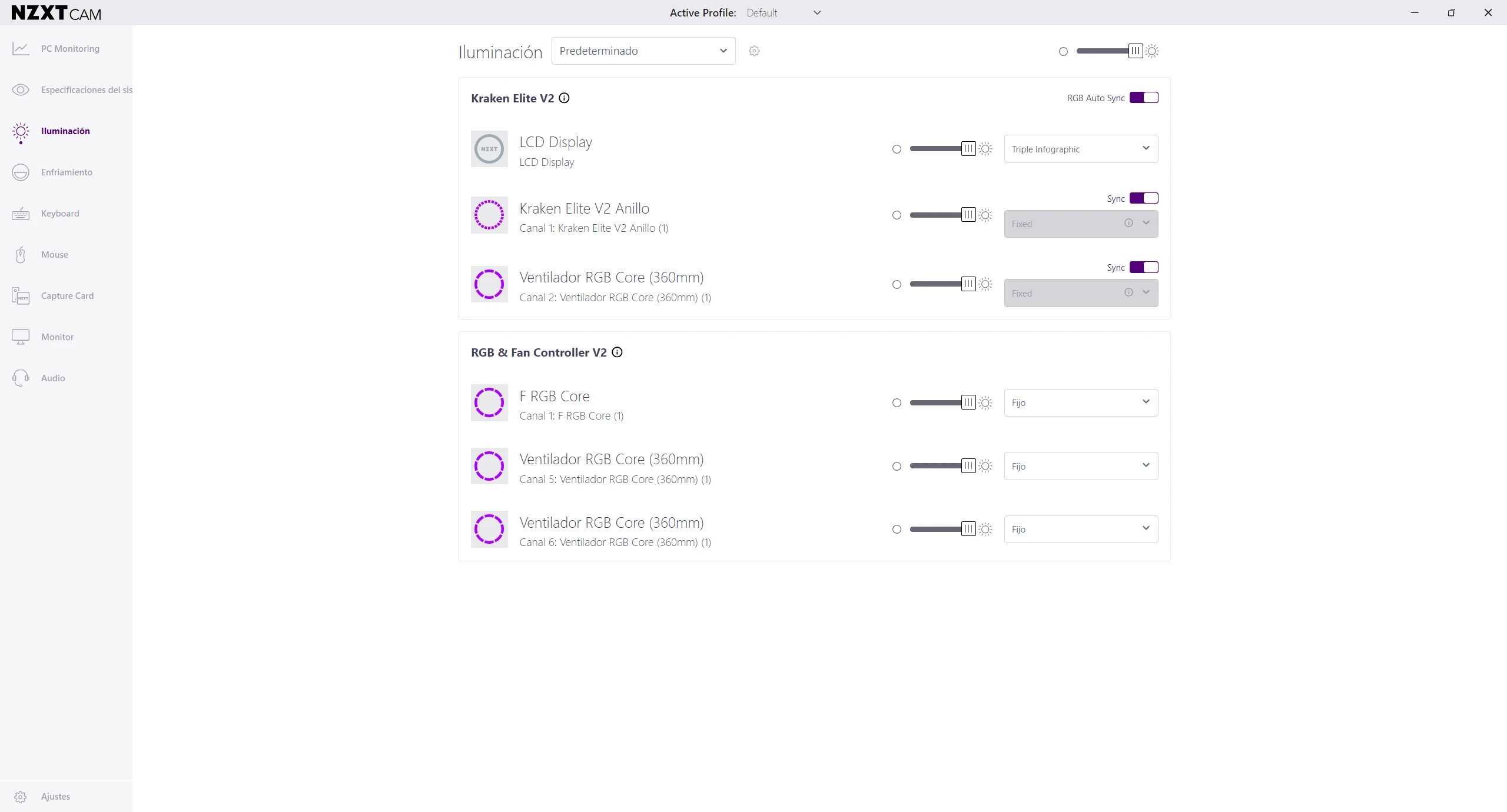The width and height of the screenshot is (1507, 812).
Task: Click the Kraken Elite V2 heading
Action: tap(512, 98)
